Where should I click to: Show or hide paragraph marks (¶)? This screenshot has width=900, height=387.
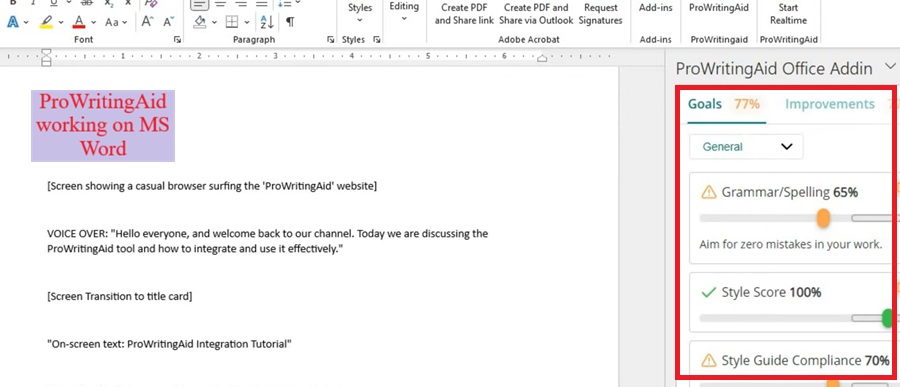click(x=290, y=22)
